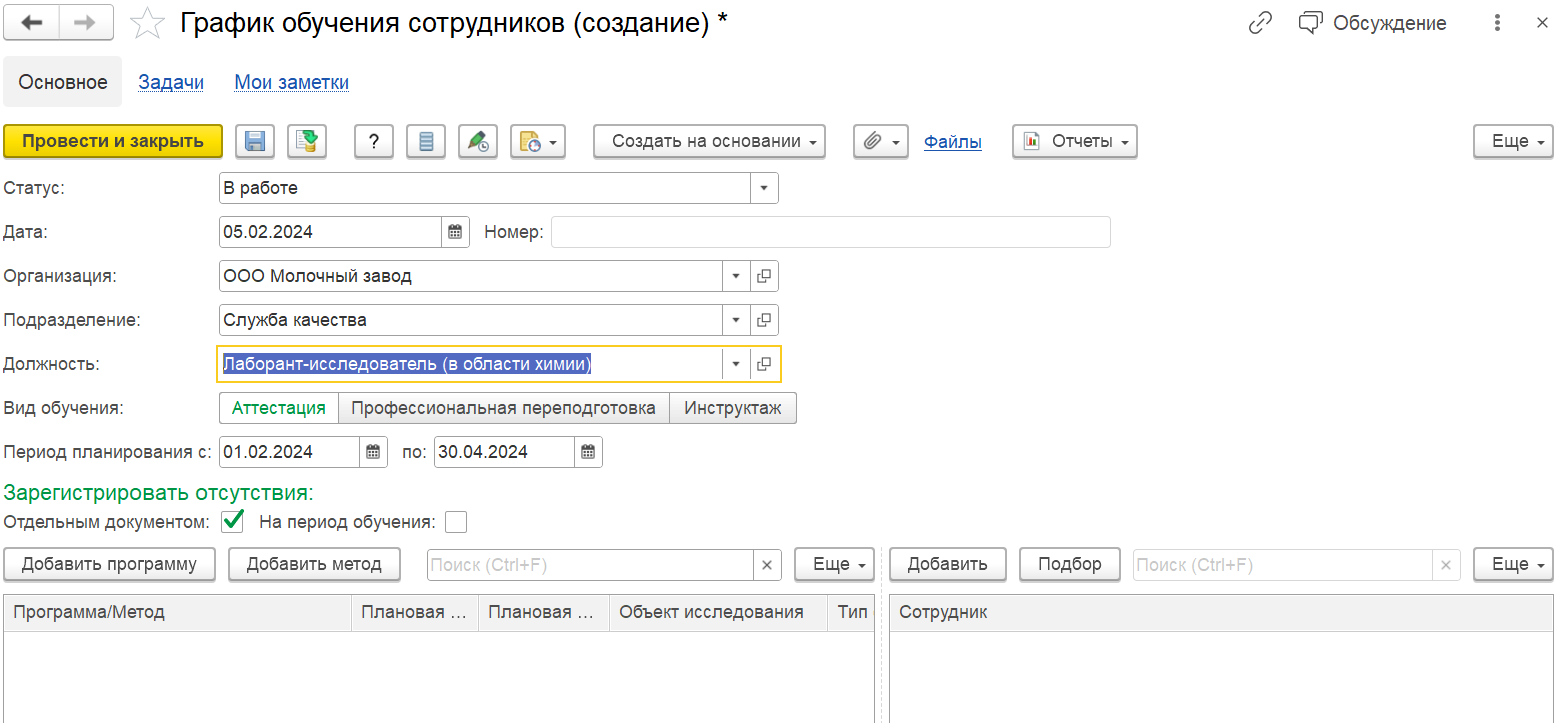Open the Файлы link
1554x723 pixels.
pos(952,142)
